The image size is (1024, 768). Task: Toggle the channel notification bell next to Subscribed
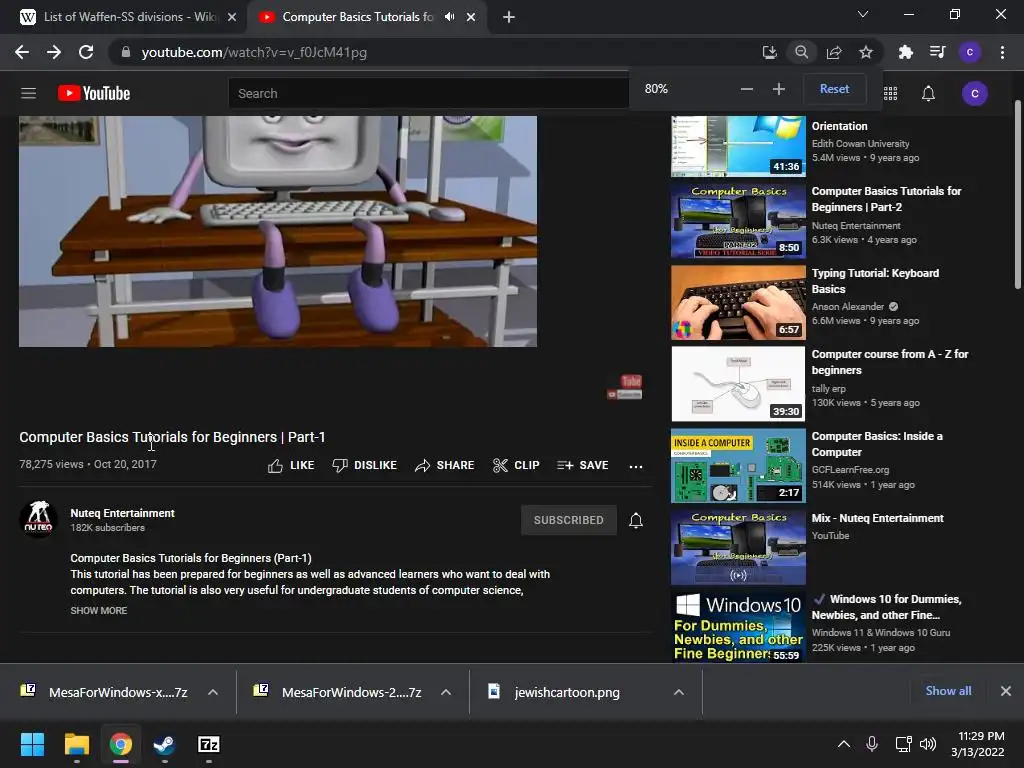click(x=635, y=520)
